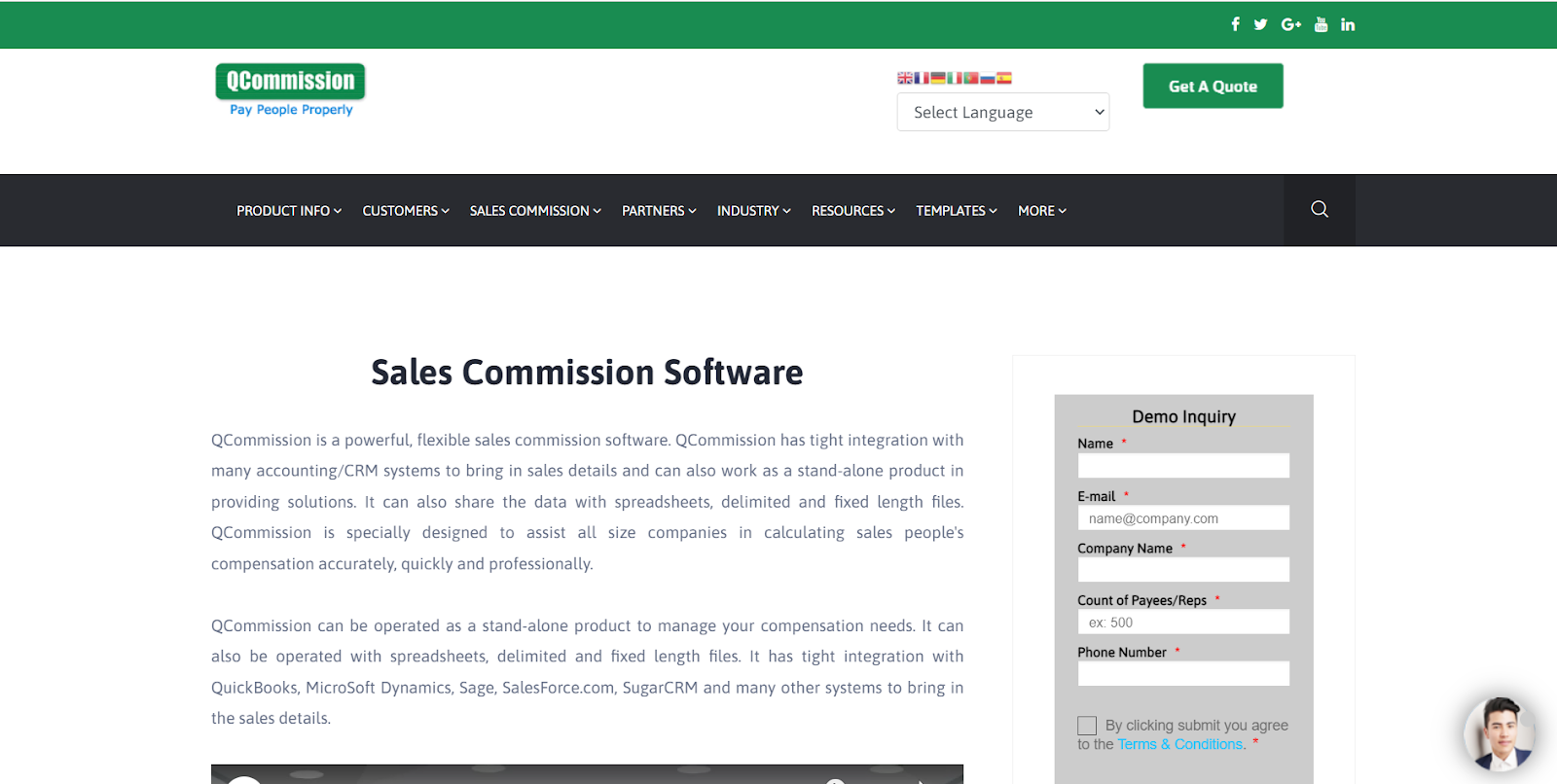The width and height of the screenshot is (1557, 784).
Task: Tick the agree to terms checkbox
Action: coord(1087,726)
